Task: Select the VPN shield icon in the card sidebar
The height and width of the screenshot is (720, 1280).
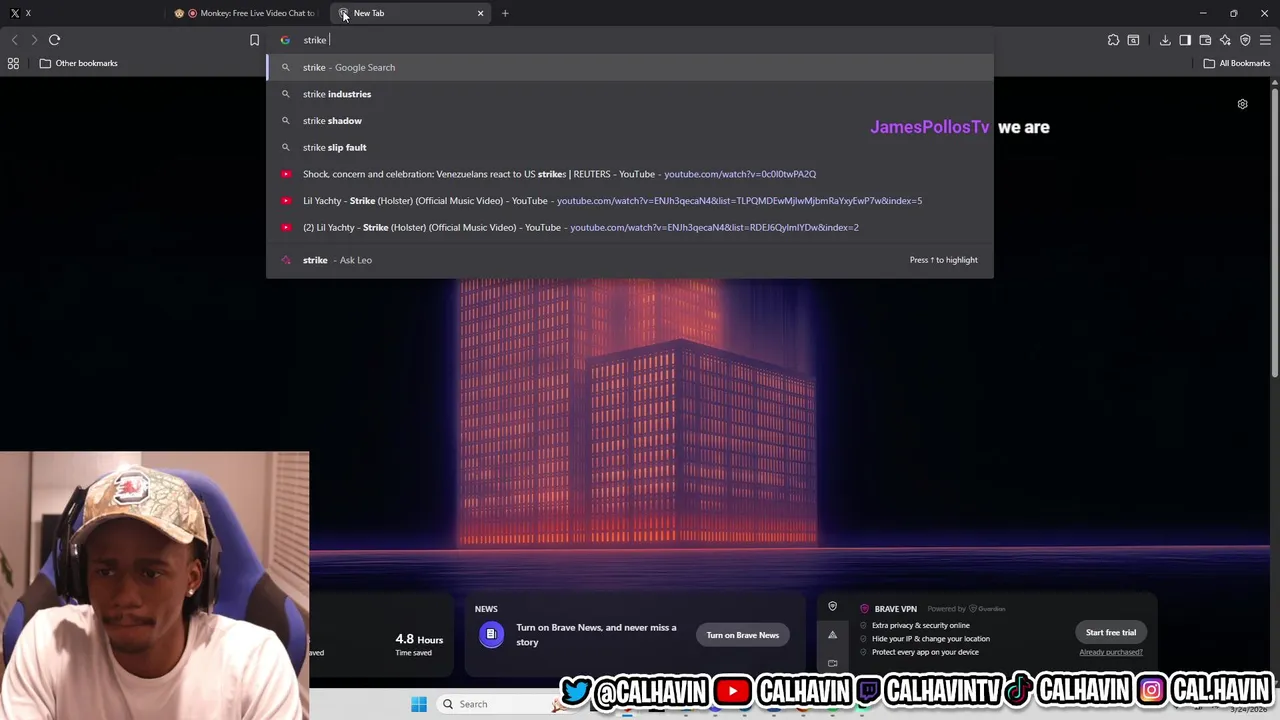Action: (x=832, y=607)
